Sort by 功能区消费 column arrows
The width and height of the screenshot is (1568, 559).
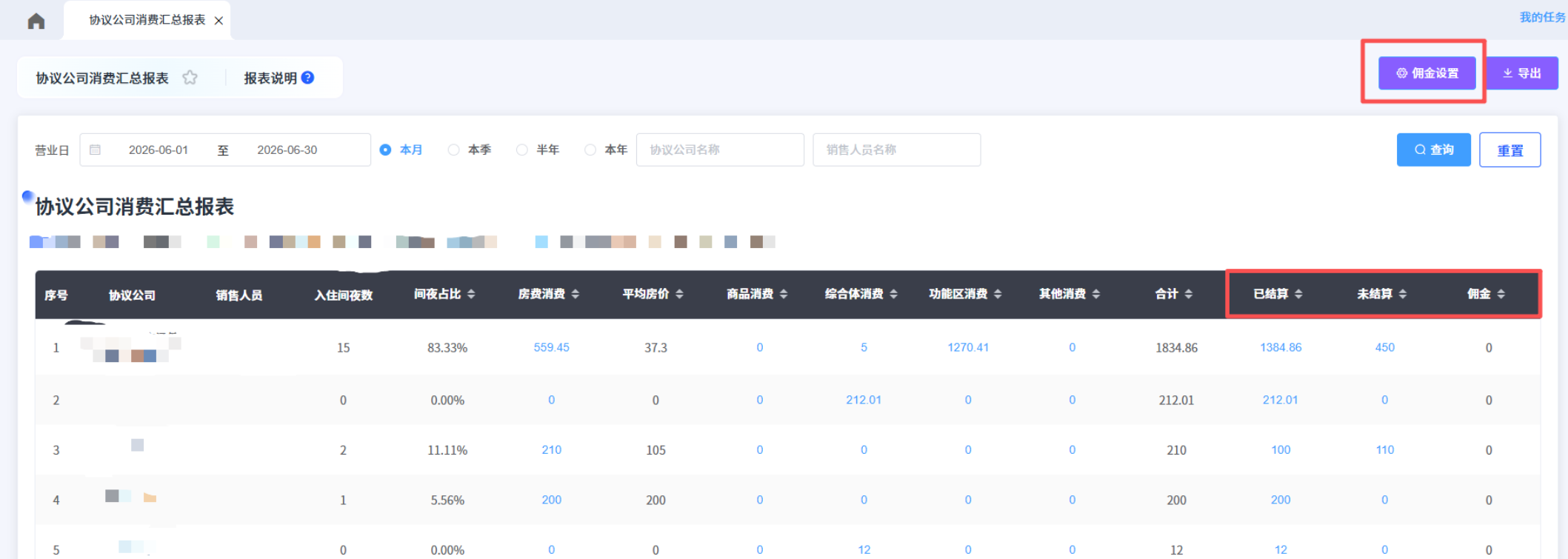click(998, 294)
